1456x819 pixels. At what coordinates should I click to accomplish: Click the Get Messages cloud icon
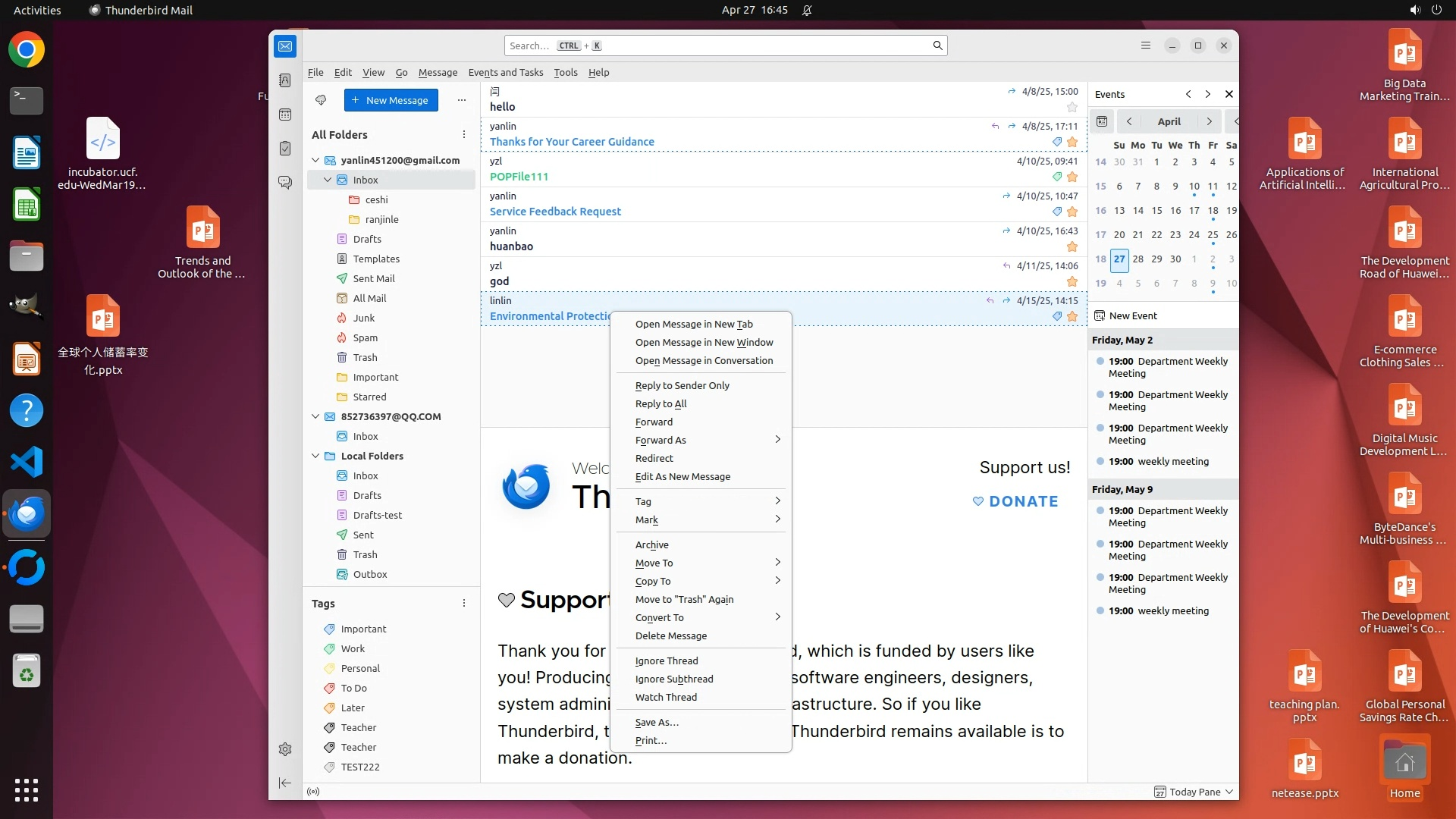point(321,100)
